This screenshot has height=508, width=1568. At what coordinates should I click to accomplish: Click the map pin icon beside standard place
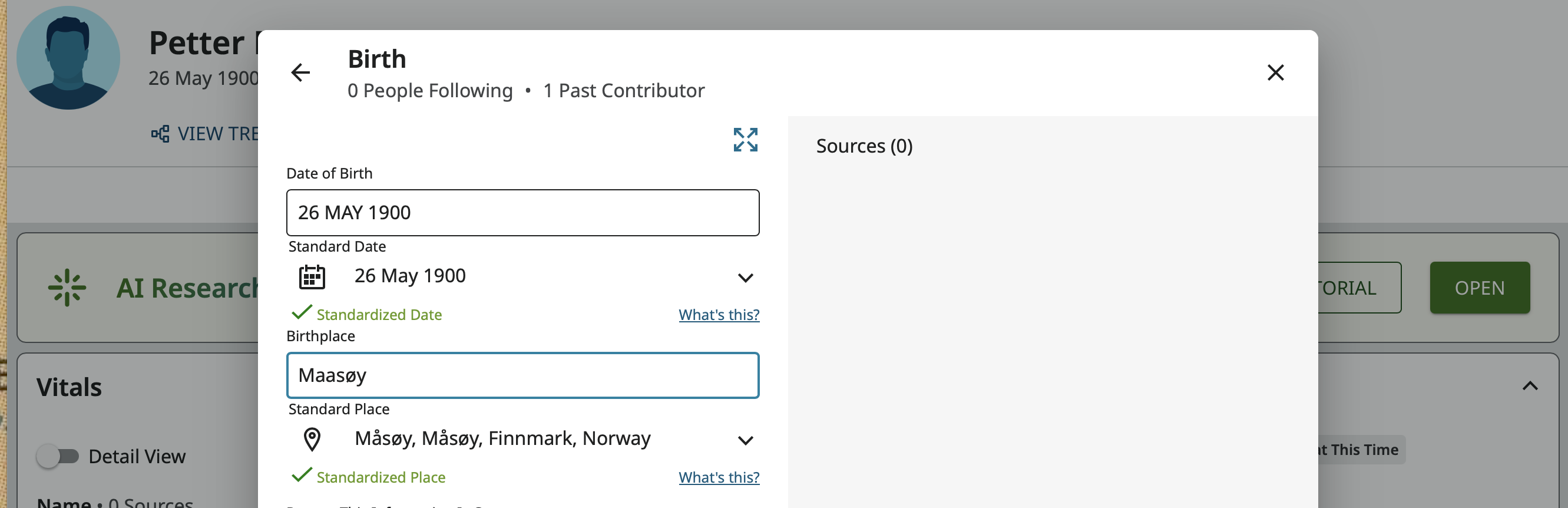pyautogui.click(x=312, y=439)
